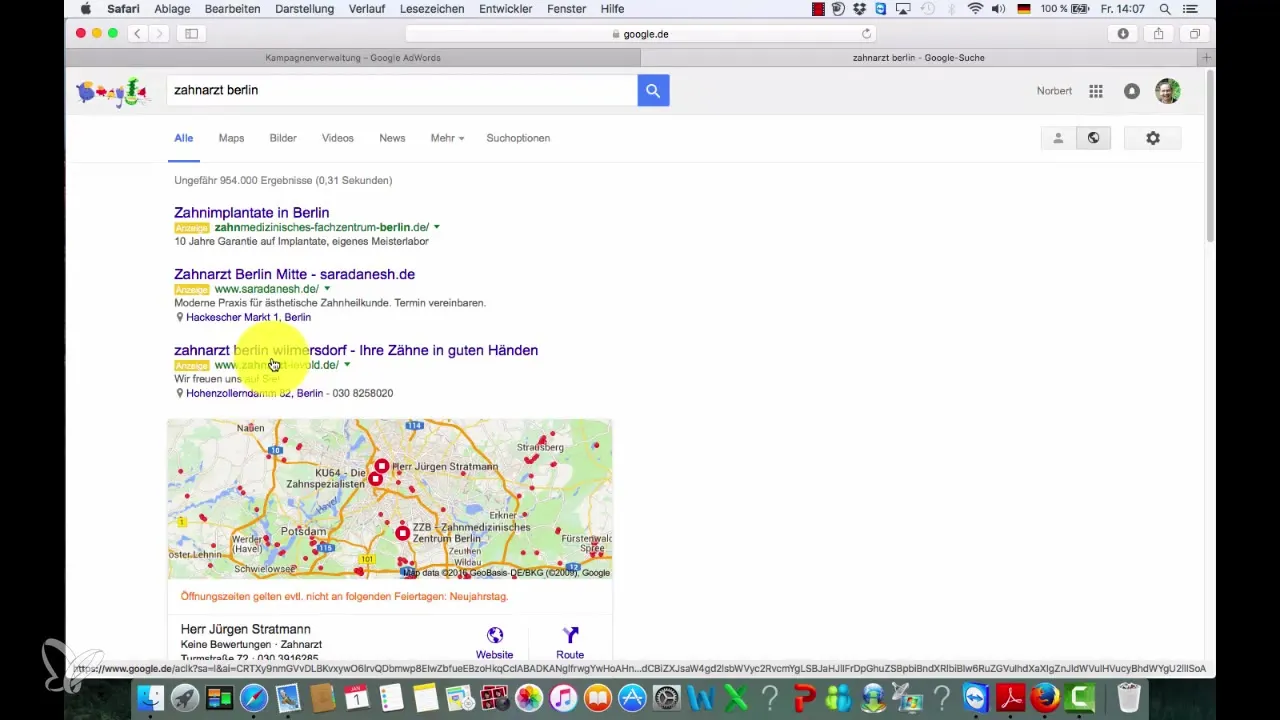This screenshot has height=720, width=1280.
Task: Open System Preferences in the Dock
Action: click(667, 697)
